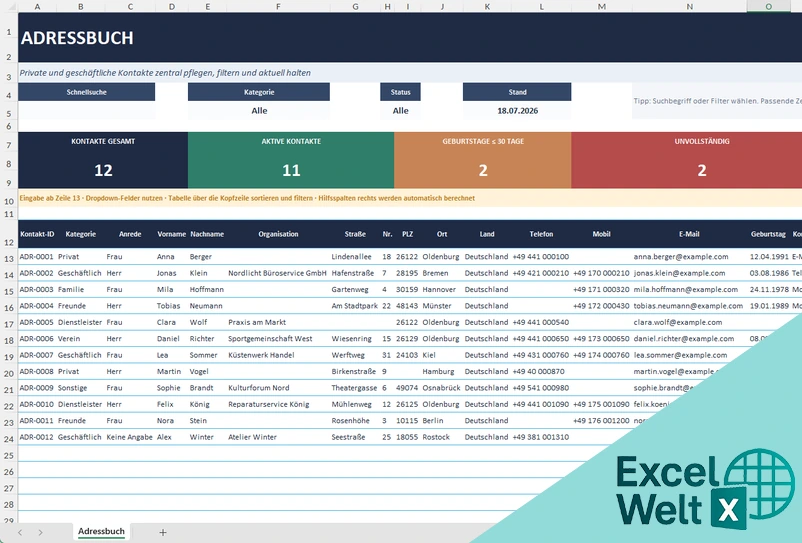Screen dimensions: 802x543
Task: Select the Praxis am Markt cell
Action: tap(278, 322)
